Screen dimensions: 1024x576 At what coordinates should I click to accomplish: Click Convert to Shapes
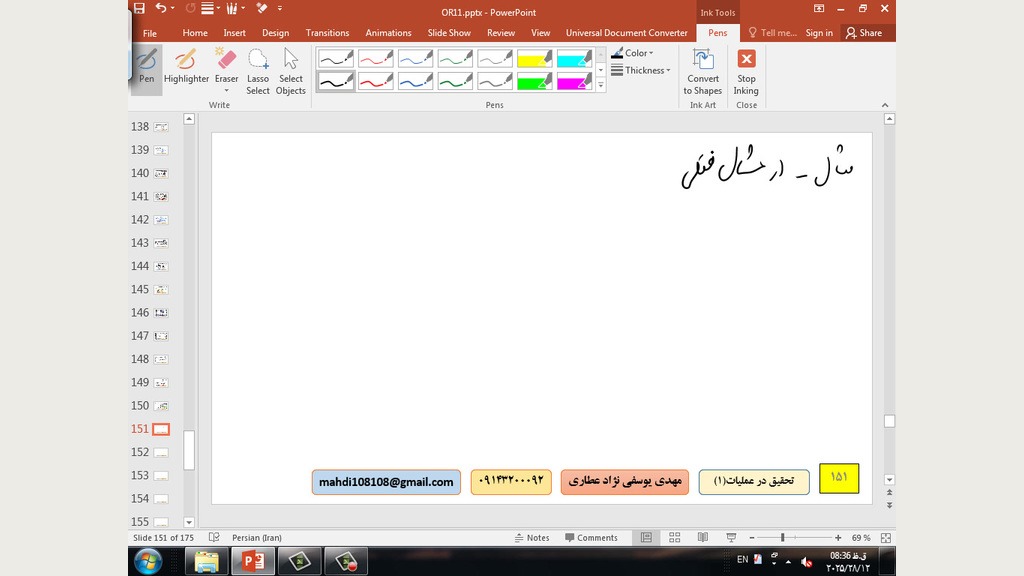click(x=703, y=71)
